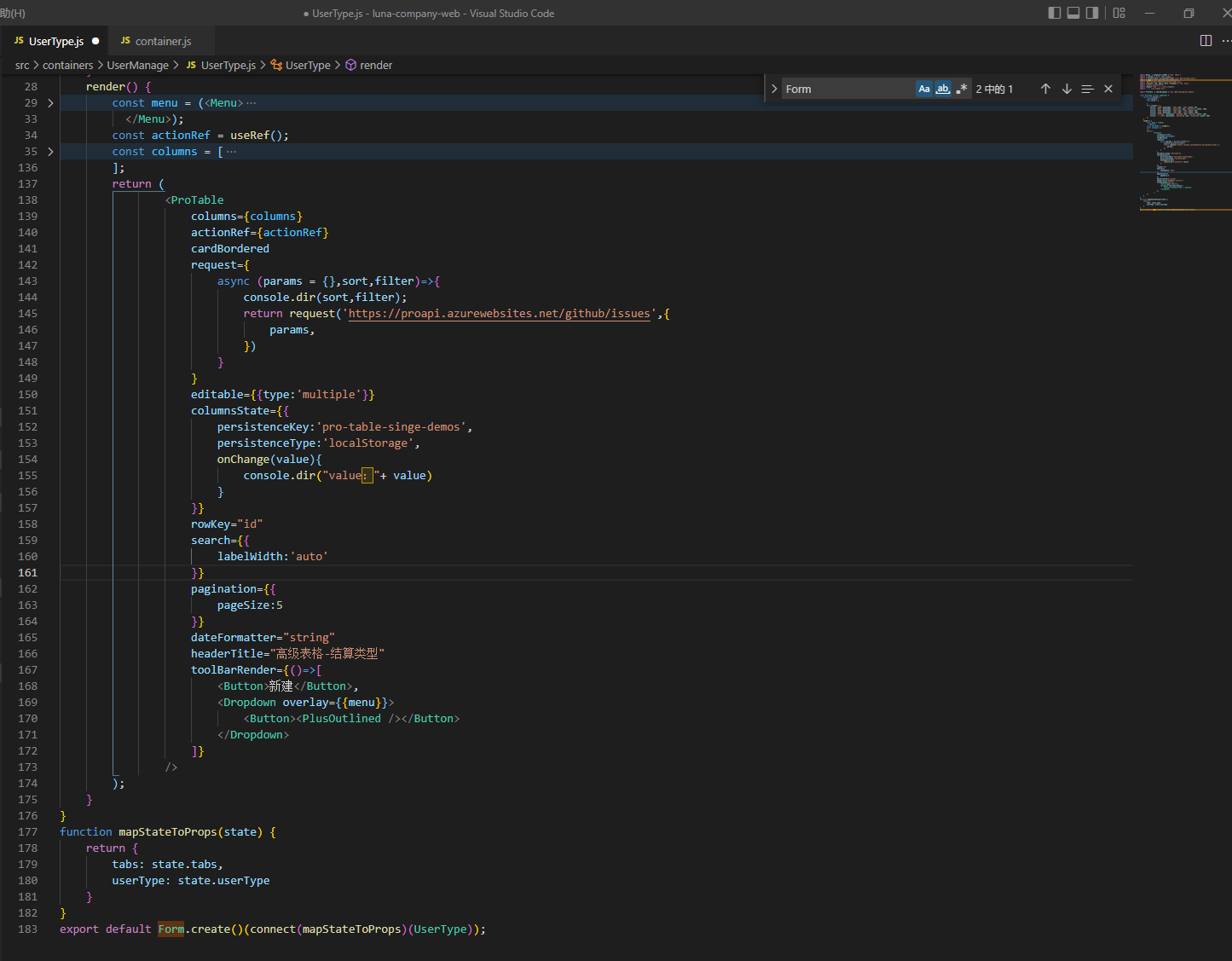The image size is (1232, 961).
Task: Expand the Replace row in find widget
Action: tap(774, 89)
